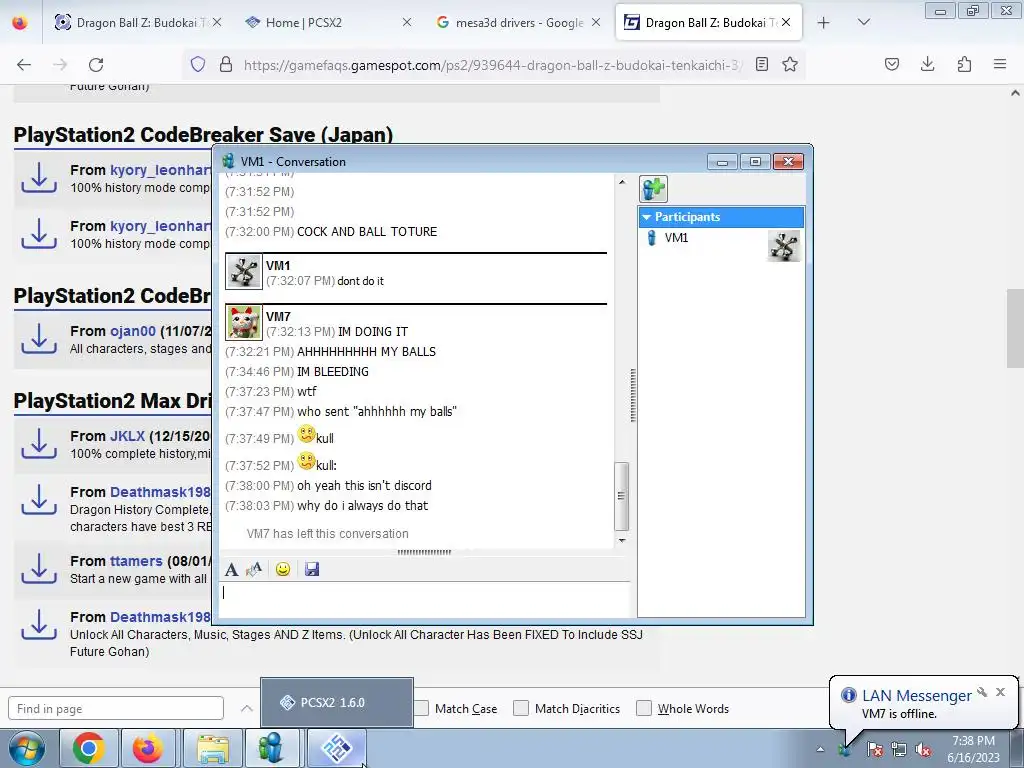Toggle reader view icon in address bar
Image resolution: width=1024 pixels, height=768 pixels.
click(761, 64)
